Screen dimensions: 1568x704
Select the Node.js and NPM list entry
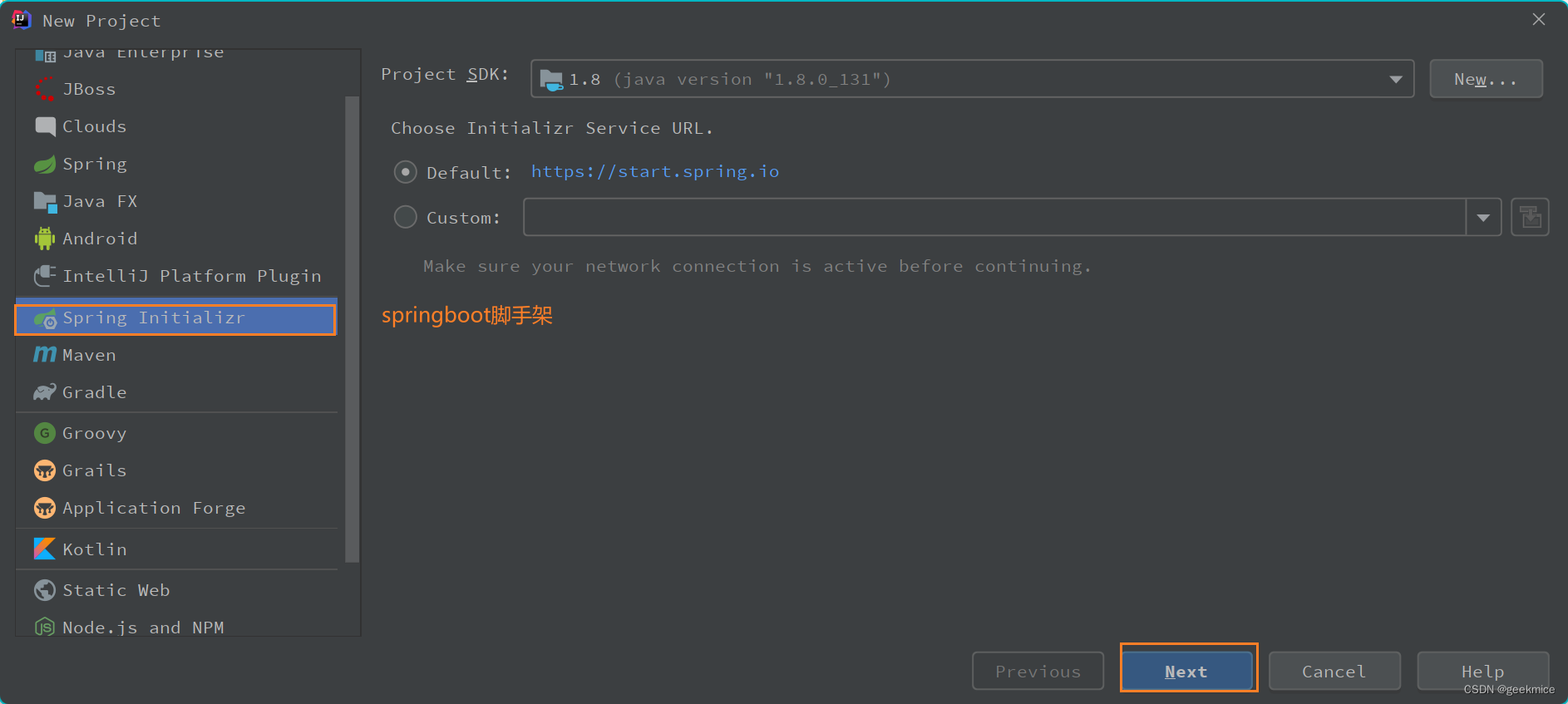coord(176,627)
